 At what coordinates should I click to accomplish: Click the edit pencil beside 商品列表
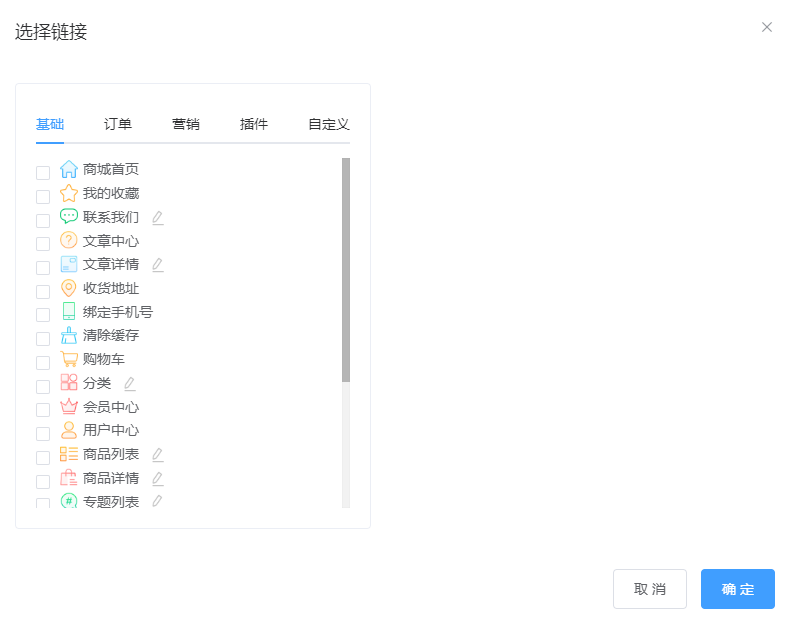(x=157, y=455)
